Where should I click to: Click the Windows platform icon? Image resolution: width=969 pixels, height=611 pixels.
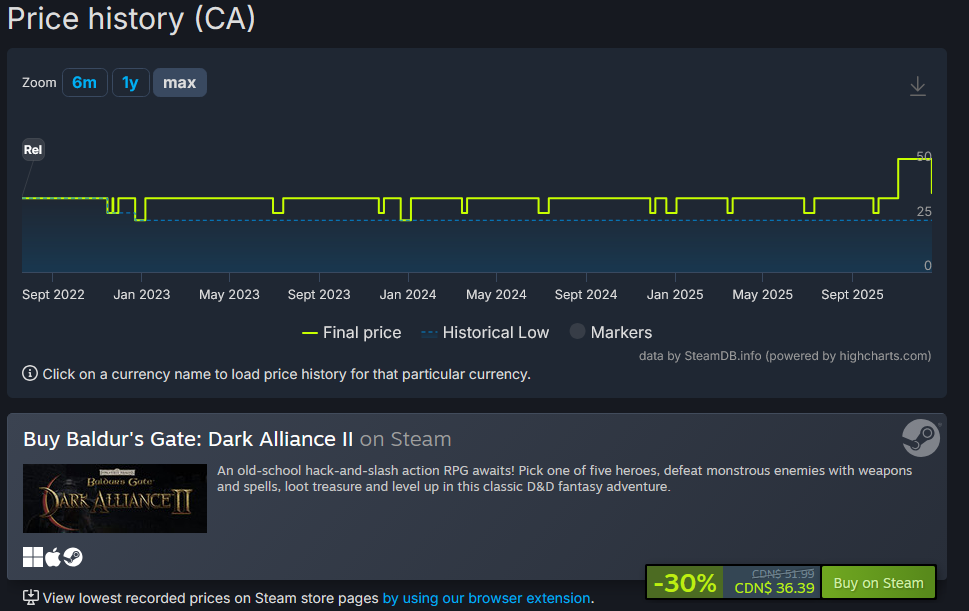[33, 557]
